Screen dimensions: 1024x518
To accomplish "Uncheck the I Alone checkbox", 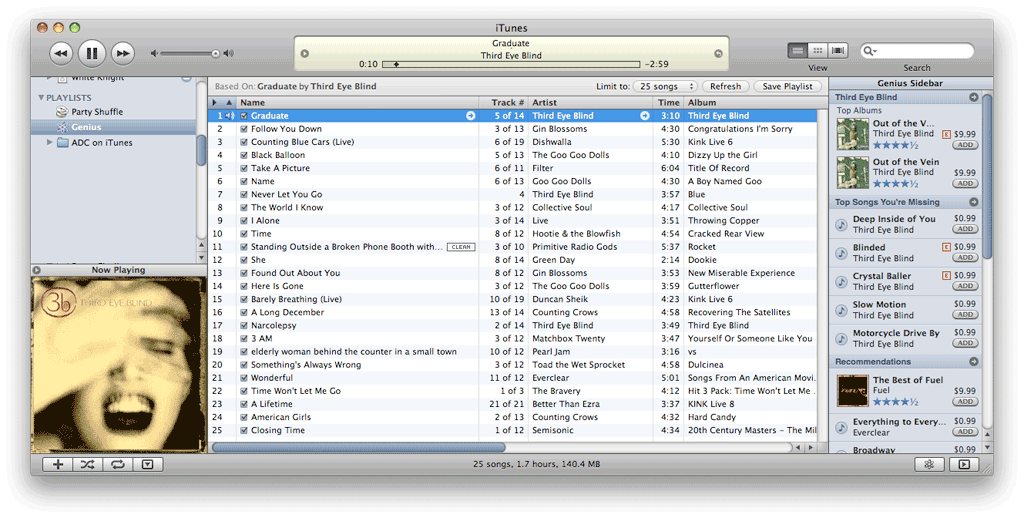I will tap(244, 221).
